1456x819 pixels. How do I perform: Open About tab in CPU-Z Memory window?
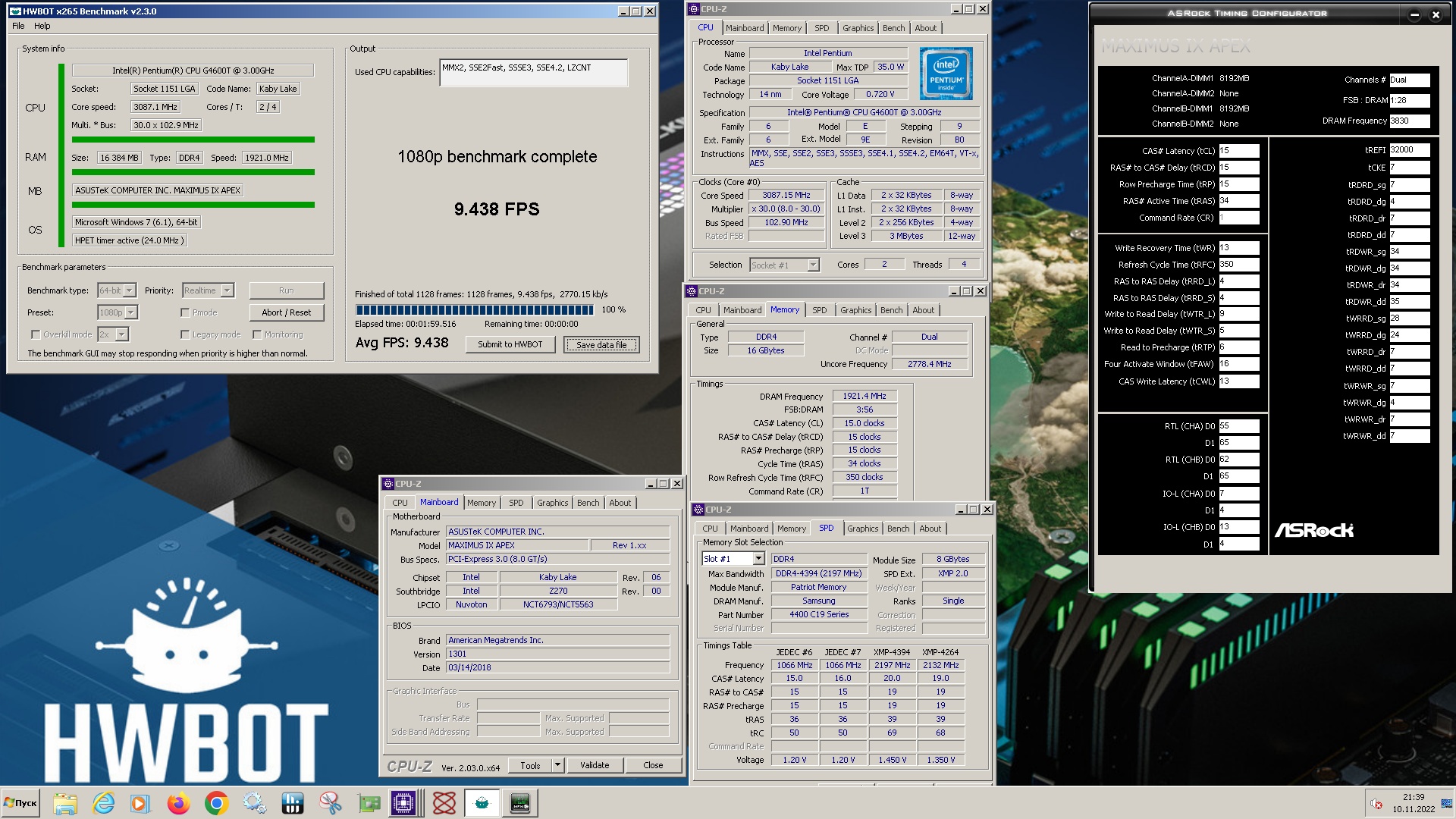pyautogui.click(x=923, y=310)
